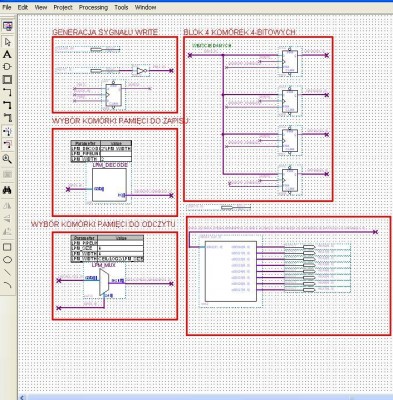Select the parameter table above LPM_DECODE
Image resolution: width=393 pixels, height=400 pixels.
click(x=101, y=151)
